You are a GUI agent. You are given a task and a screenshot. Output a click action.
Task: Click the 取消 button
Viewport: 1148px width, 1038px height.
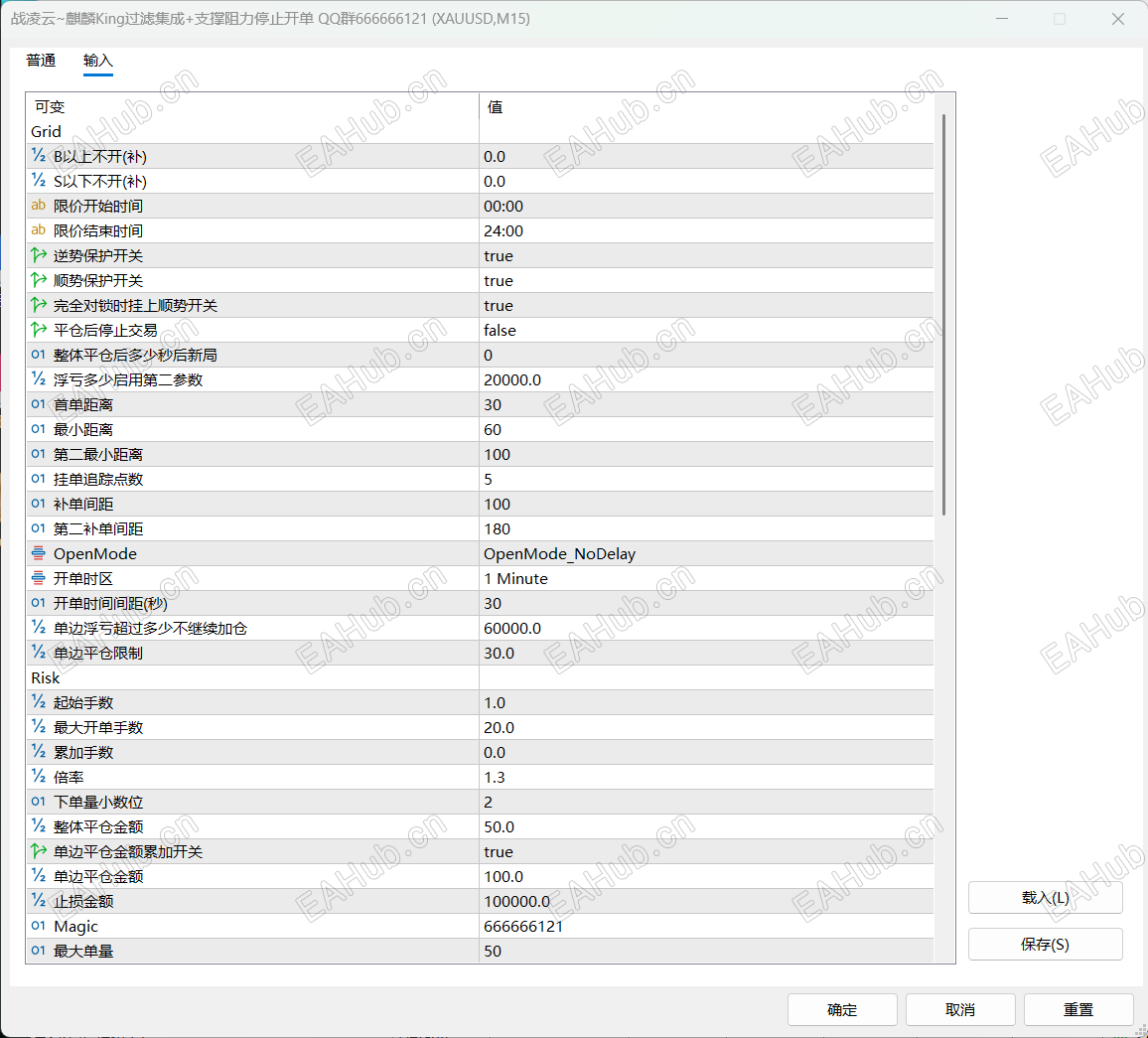(960, 1009)
